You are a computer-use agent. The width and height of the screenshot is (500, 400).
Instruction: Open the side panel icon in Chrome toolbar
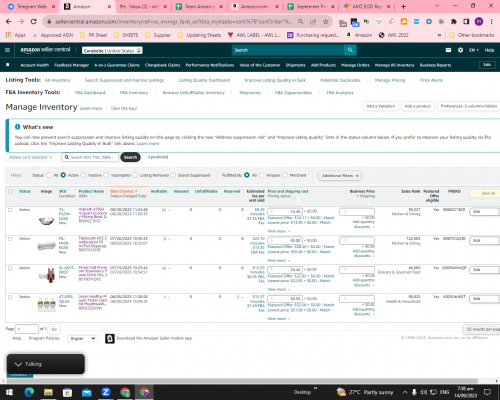[x=466, y=22]
